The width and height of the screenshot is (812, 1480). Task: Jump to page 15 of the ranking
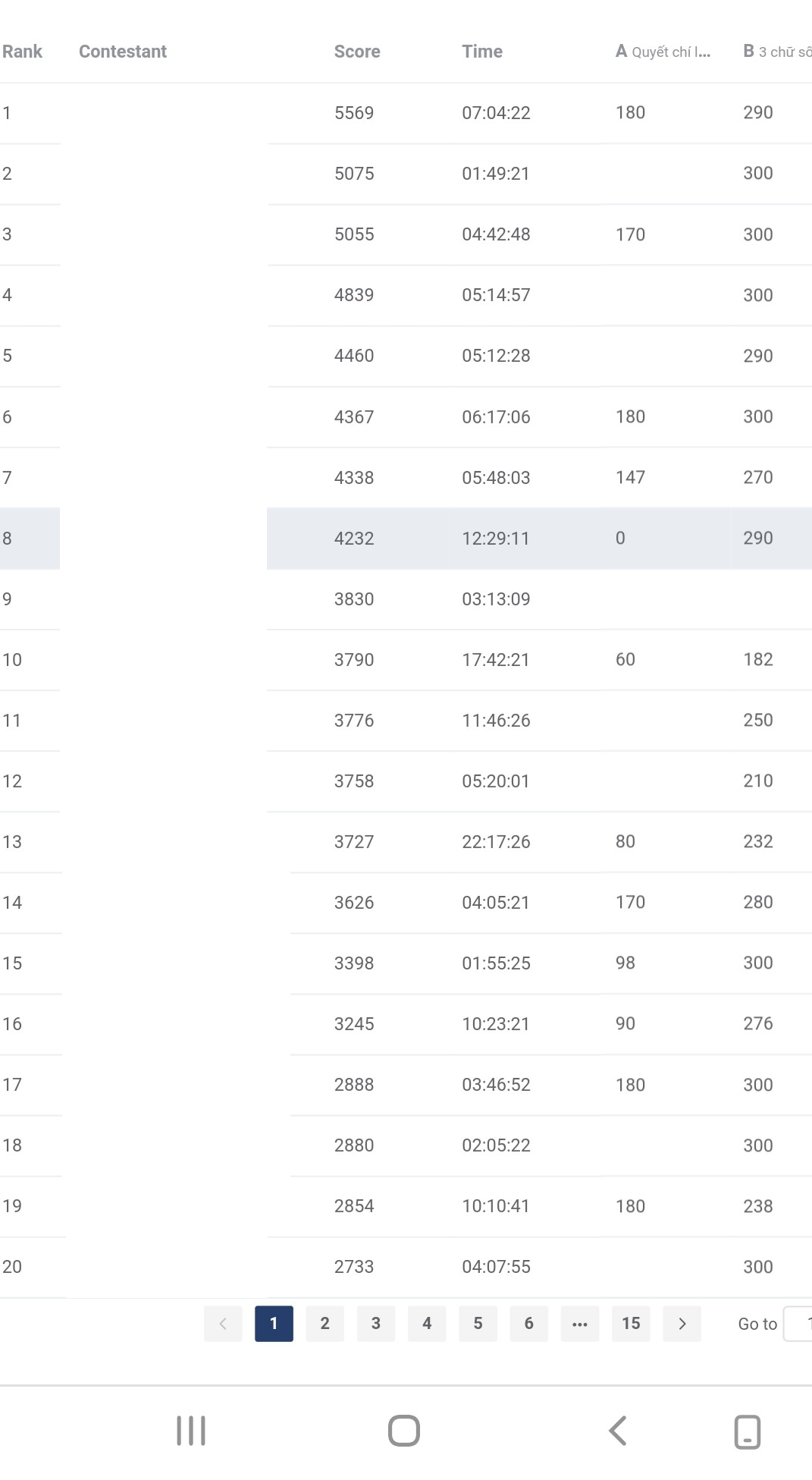point(631,1324)
